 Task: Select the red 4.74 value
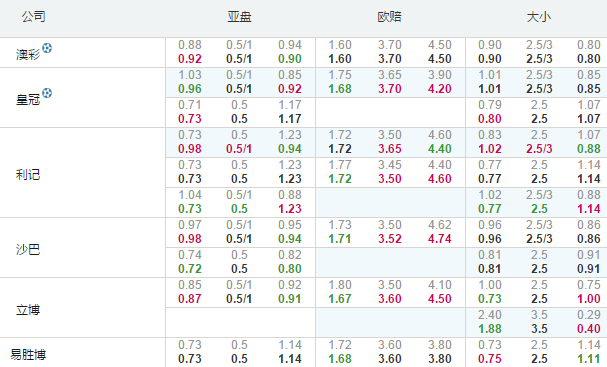(440, 239)
